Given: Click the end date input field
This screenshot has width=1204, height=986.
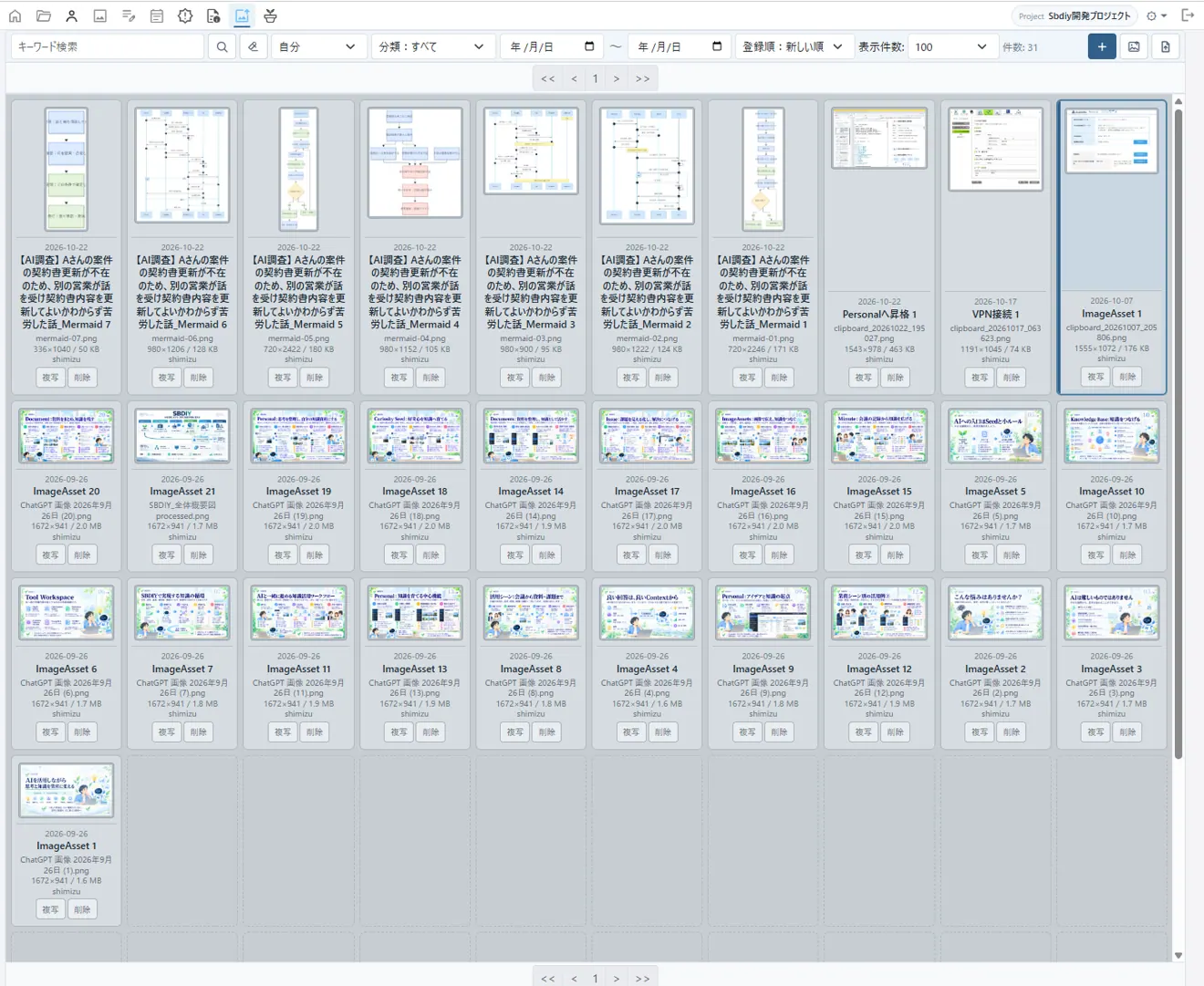Looking at the screenshot, I should (680, 47).
